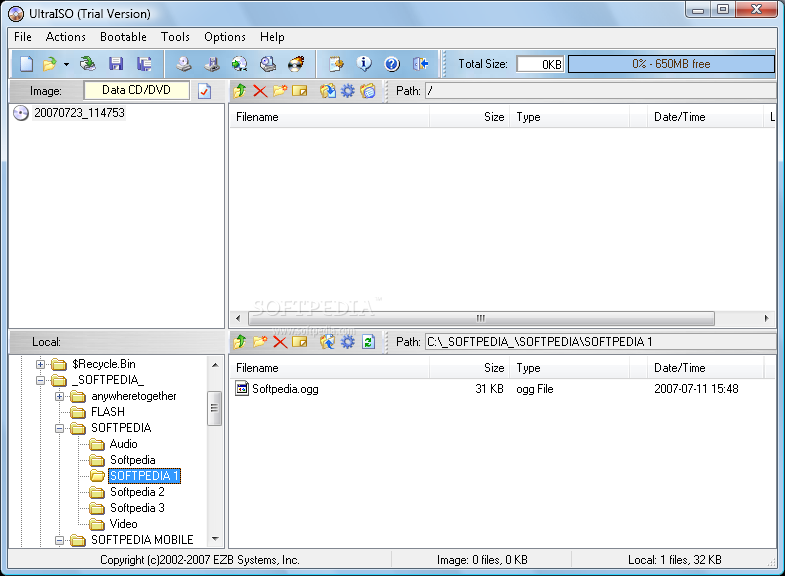
Task: Select the Audio folder in local tree
Action: point(123,444)
